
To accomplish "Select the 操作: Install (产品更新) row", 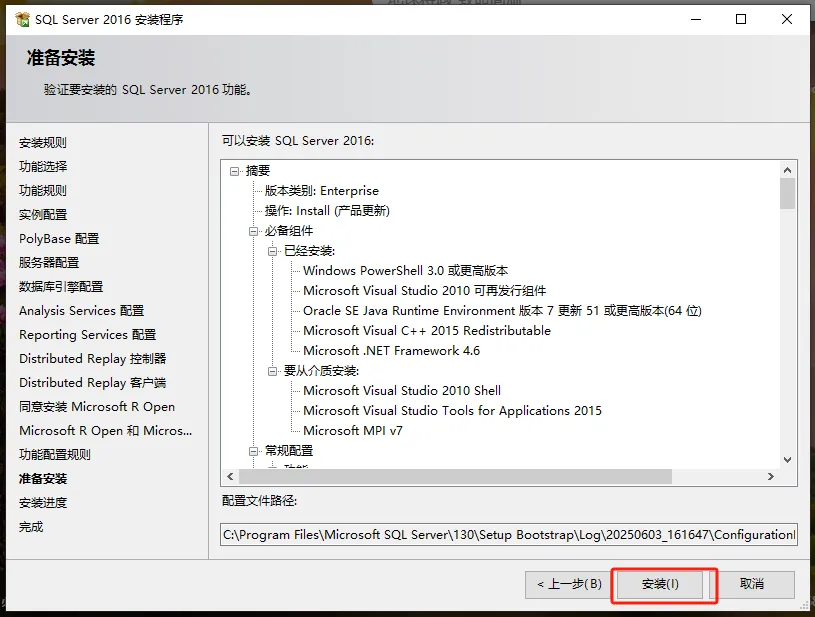I will (x=327, y=211).
